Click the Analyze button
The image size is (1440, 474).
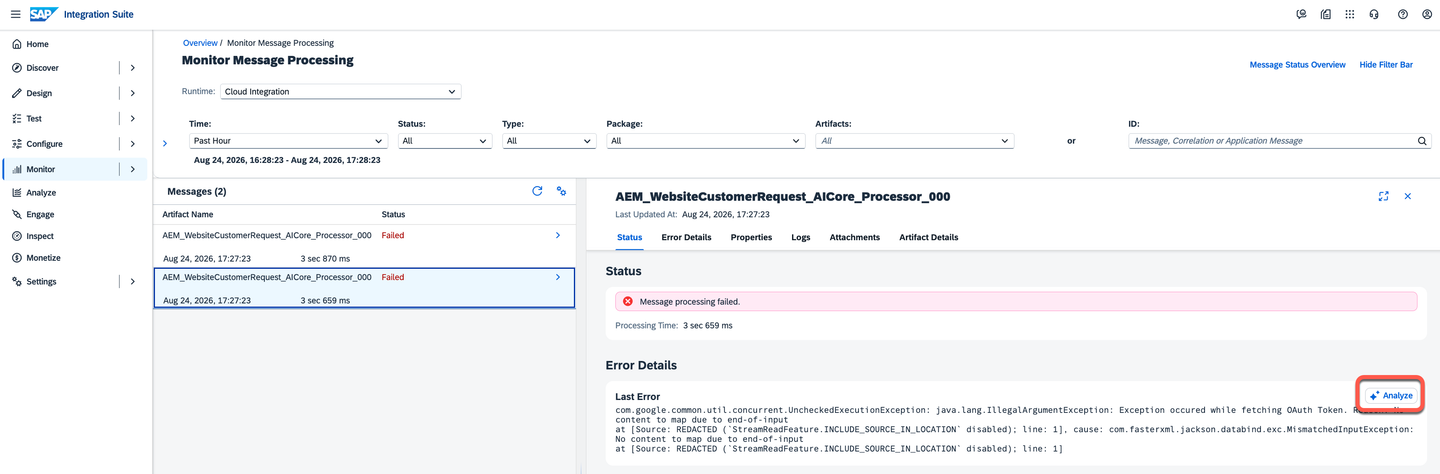pyautogui.click(x=1391, y=395)
